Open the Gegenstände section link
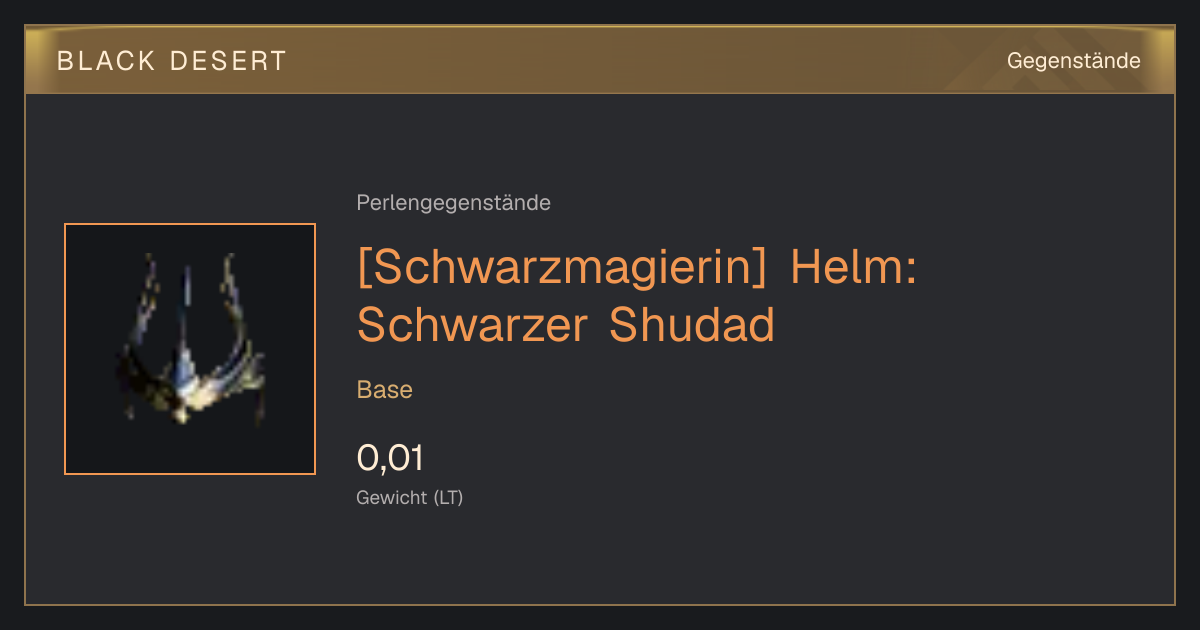The height and width of the screenshot is (630, 1200). [x=1073, y=61]
